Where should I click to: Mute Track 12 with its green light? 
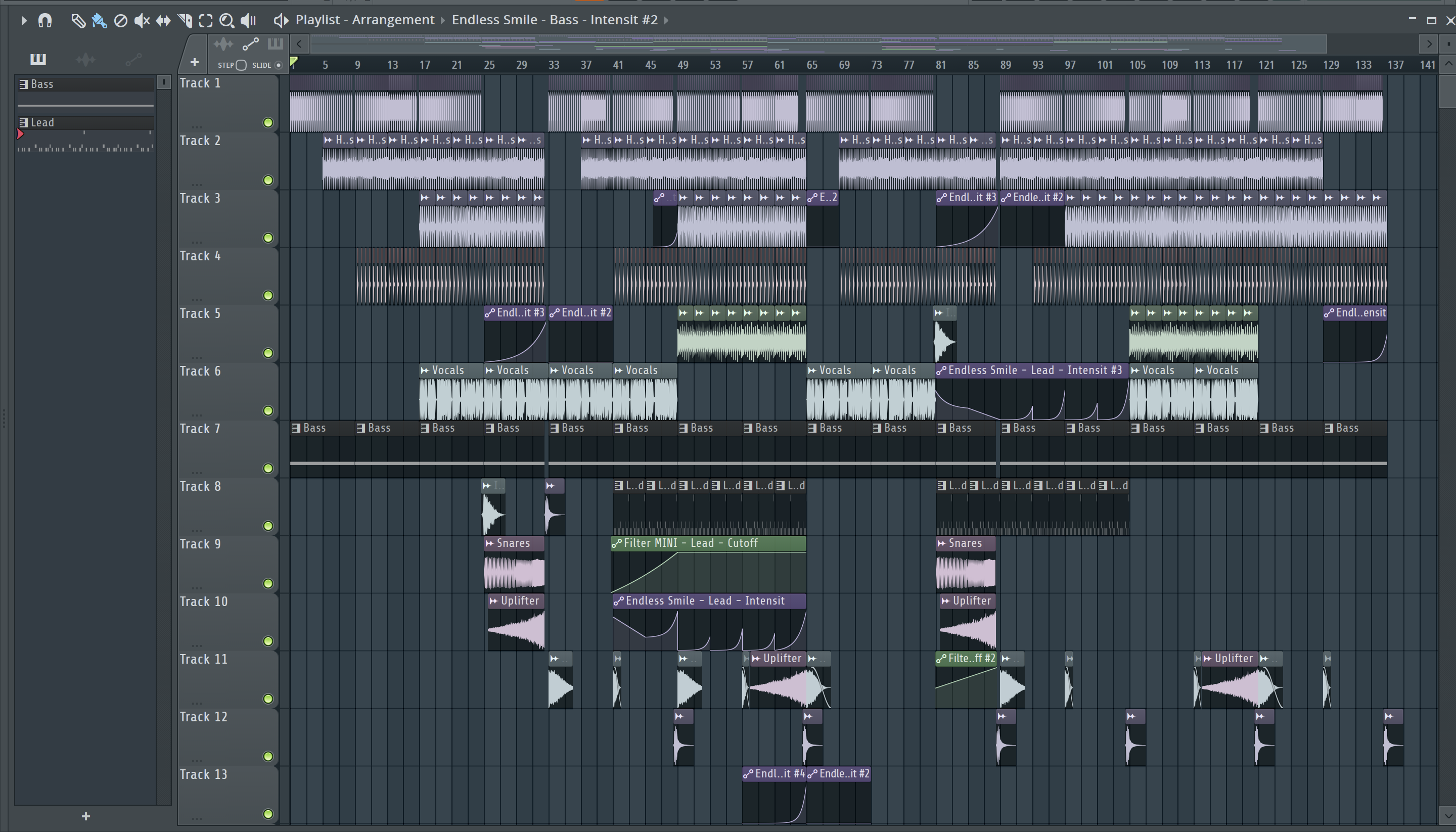click(268, 756)
